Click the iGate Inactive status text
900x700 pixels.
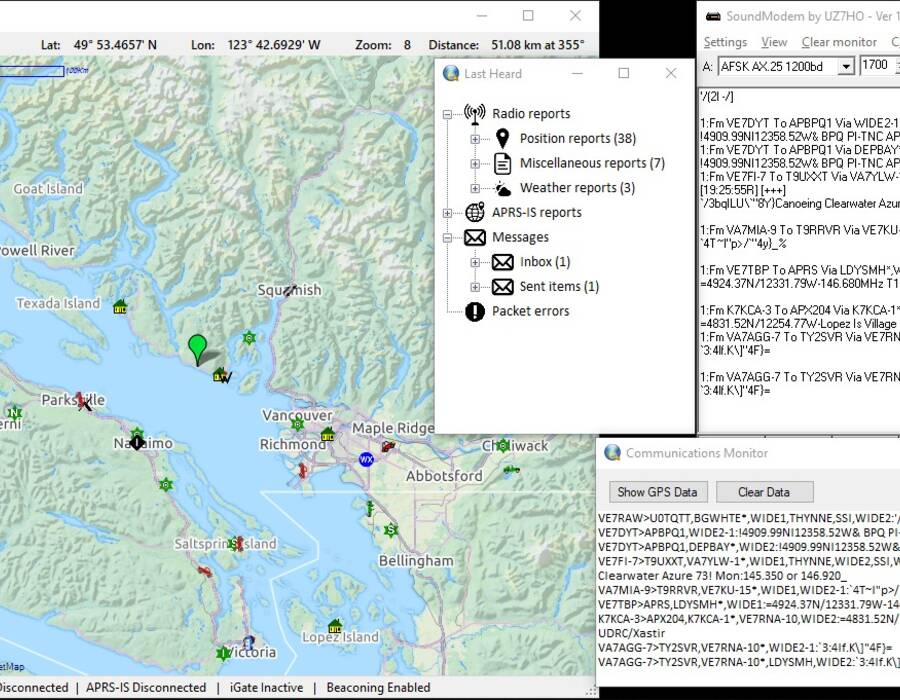(266, 687)
